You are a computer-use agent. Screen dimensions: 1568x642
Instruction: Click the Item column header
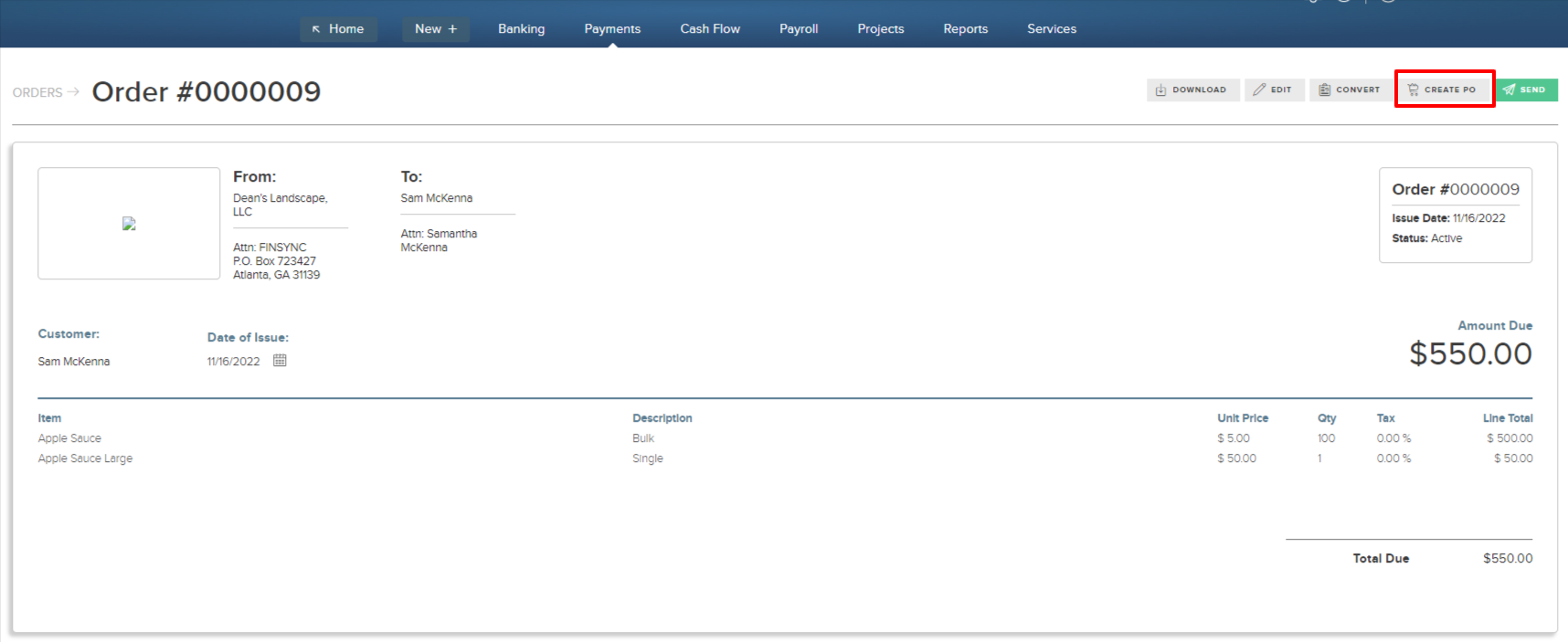(x=49, y=418)
